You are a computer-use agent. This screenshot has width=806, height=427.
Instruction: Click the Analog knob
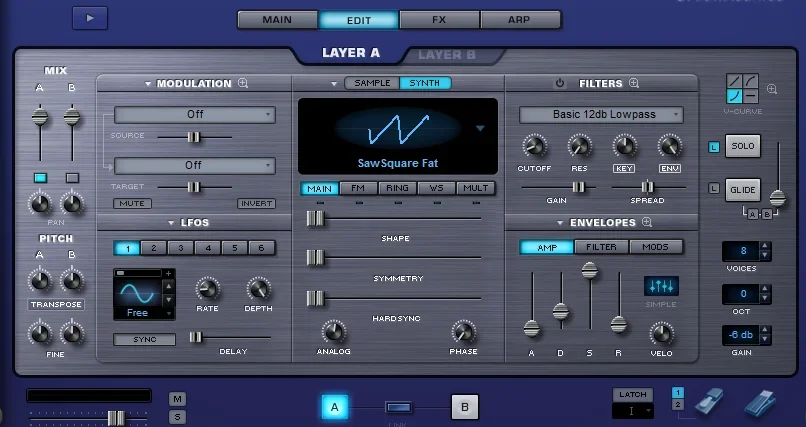tap(333, 332)
